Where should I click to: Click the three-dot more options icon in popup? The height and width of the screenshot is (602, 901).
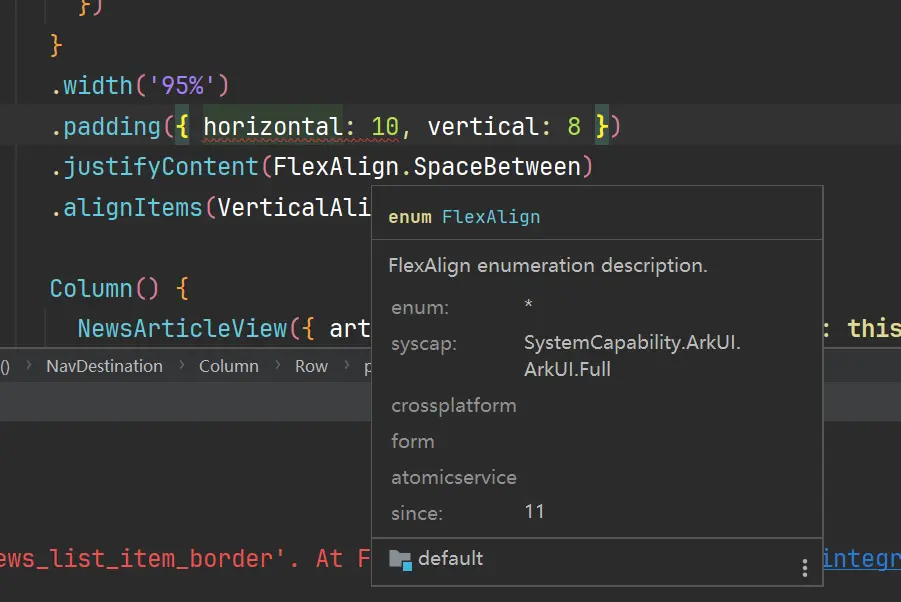click(x=805, y=567)
